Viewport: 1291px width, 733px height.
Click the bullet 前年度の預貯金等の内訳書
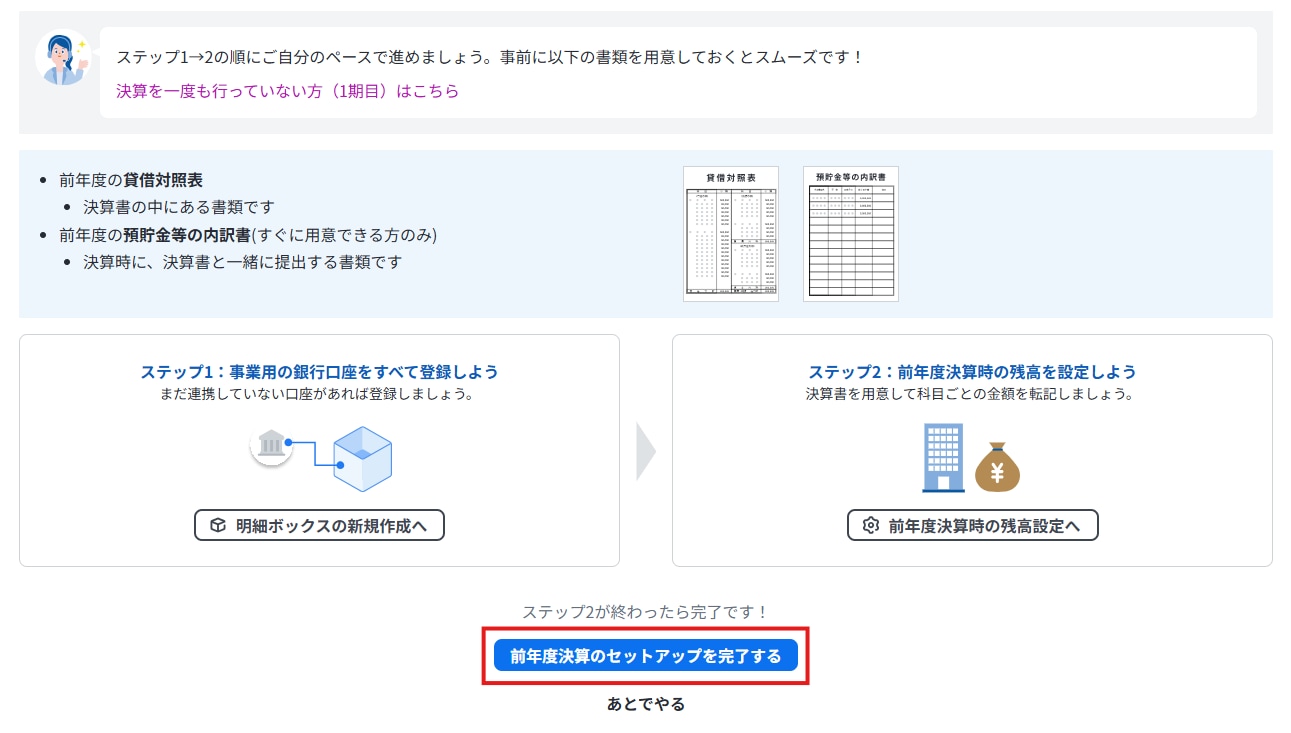pyautogui.click(x=248, y=235)
